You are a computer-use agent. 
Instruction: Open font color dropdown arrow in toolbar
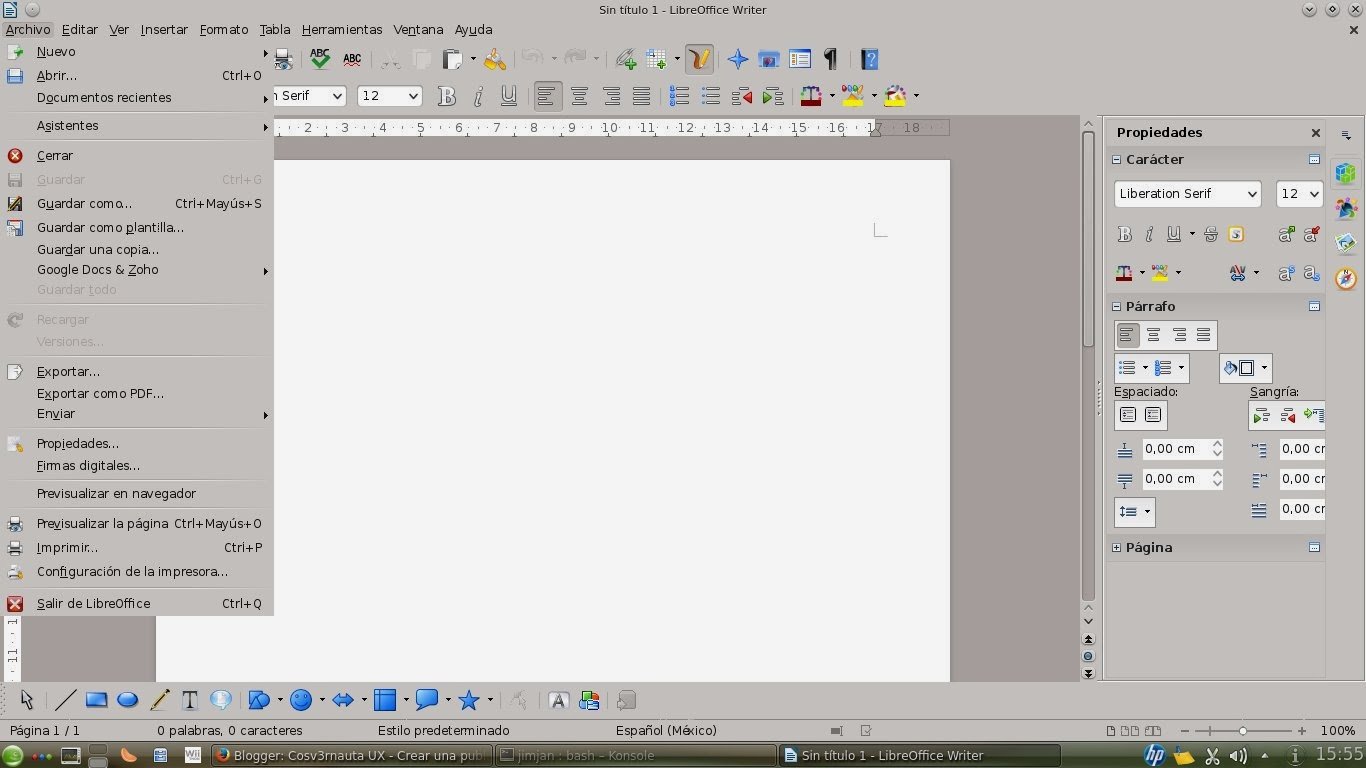(831, 96)
